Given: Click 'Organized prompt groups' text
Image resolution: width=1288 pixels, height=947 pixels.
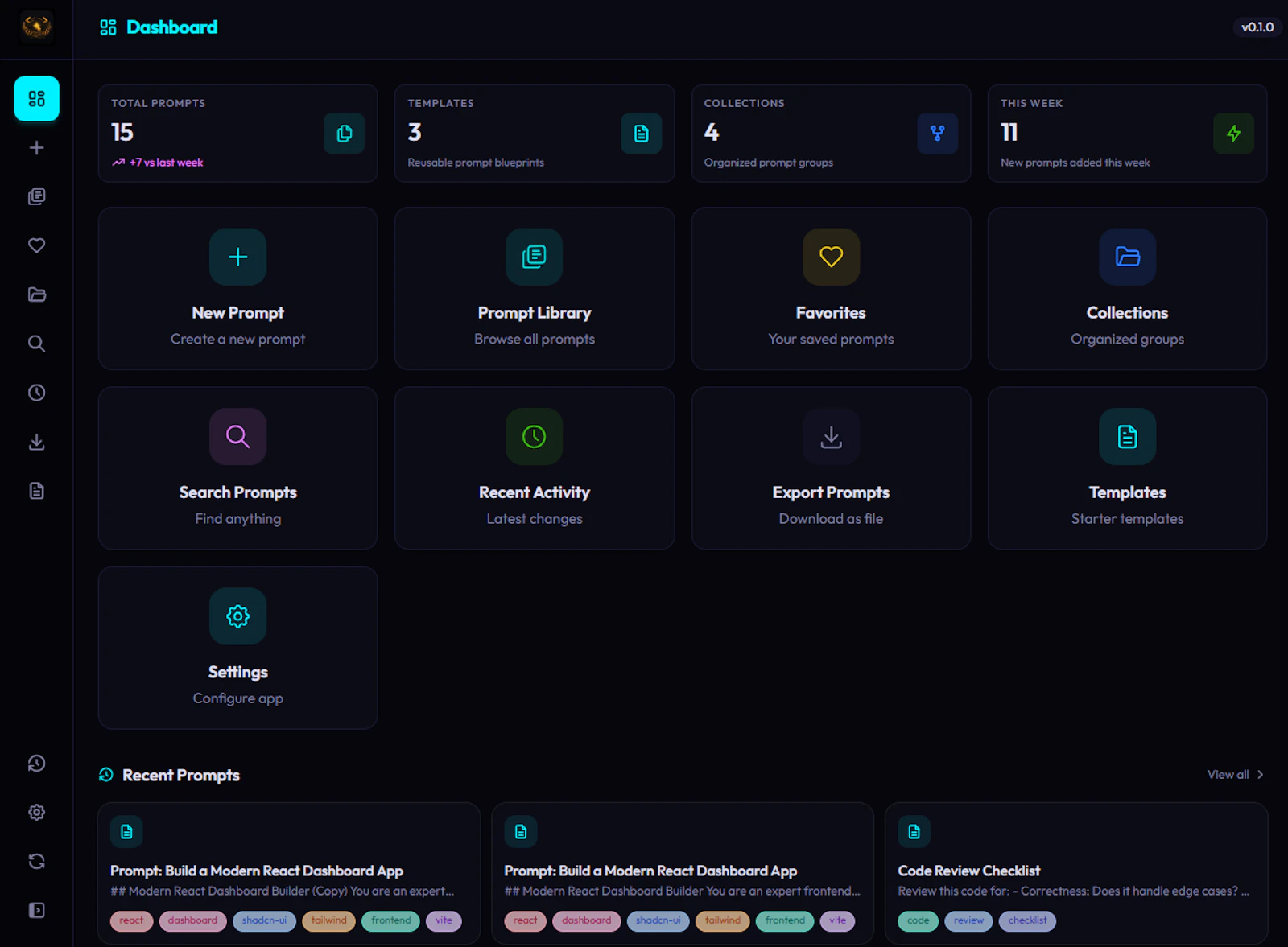Looking at the screenshot, I should pos(769,163).
